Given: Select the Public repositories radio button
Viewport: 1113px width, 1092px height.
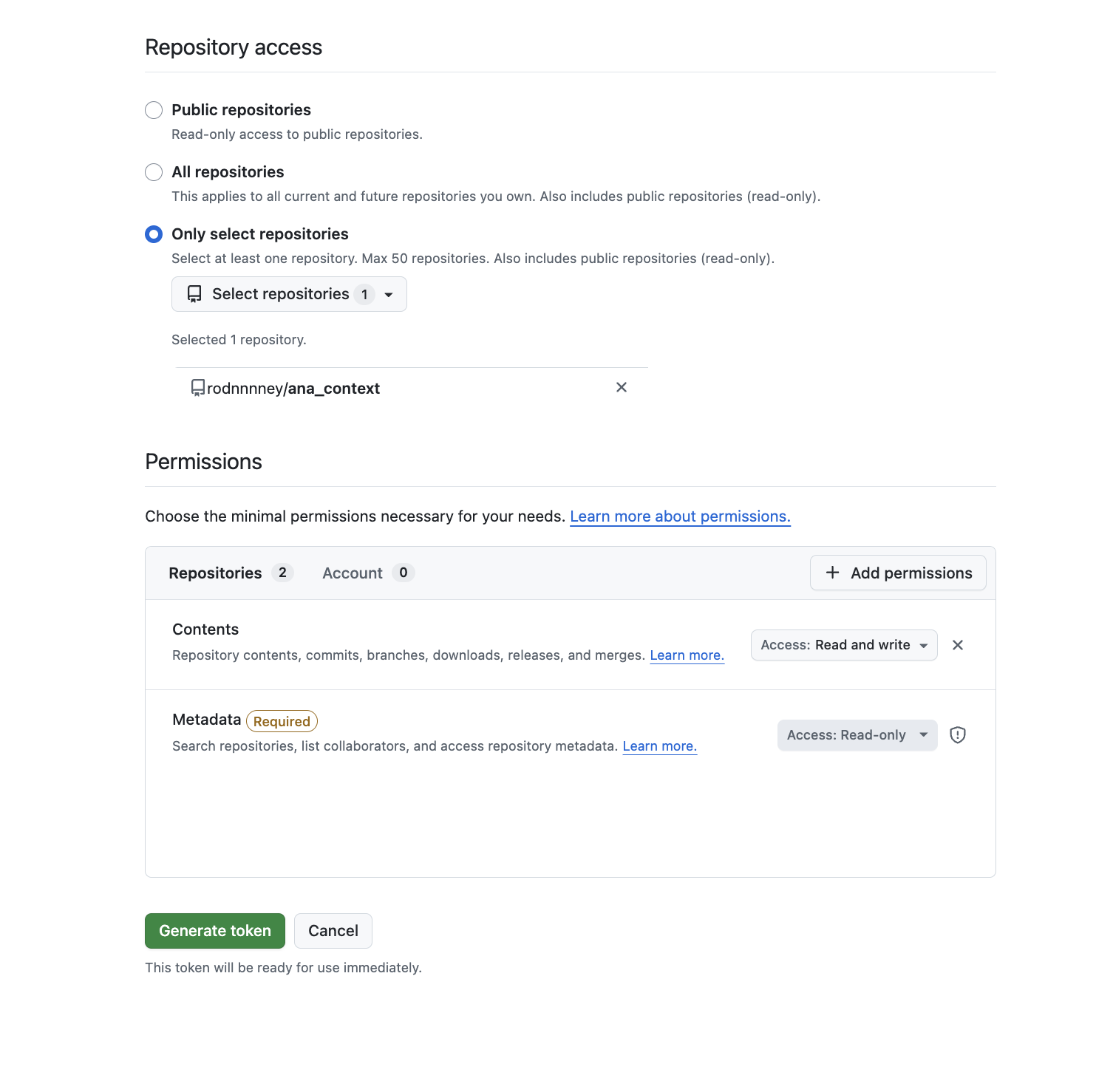Looking at the screenshot, I should [153, 109].
